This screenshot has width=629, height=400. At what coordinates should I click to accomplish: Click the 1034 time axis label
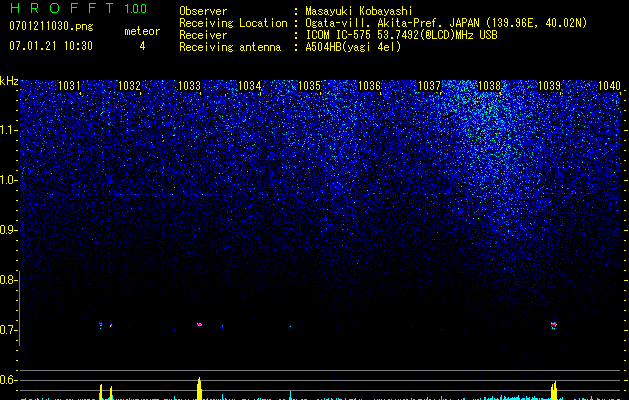(250, 85)
